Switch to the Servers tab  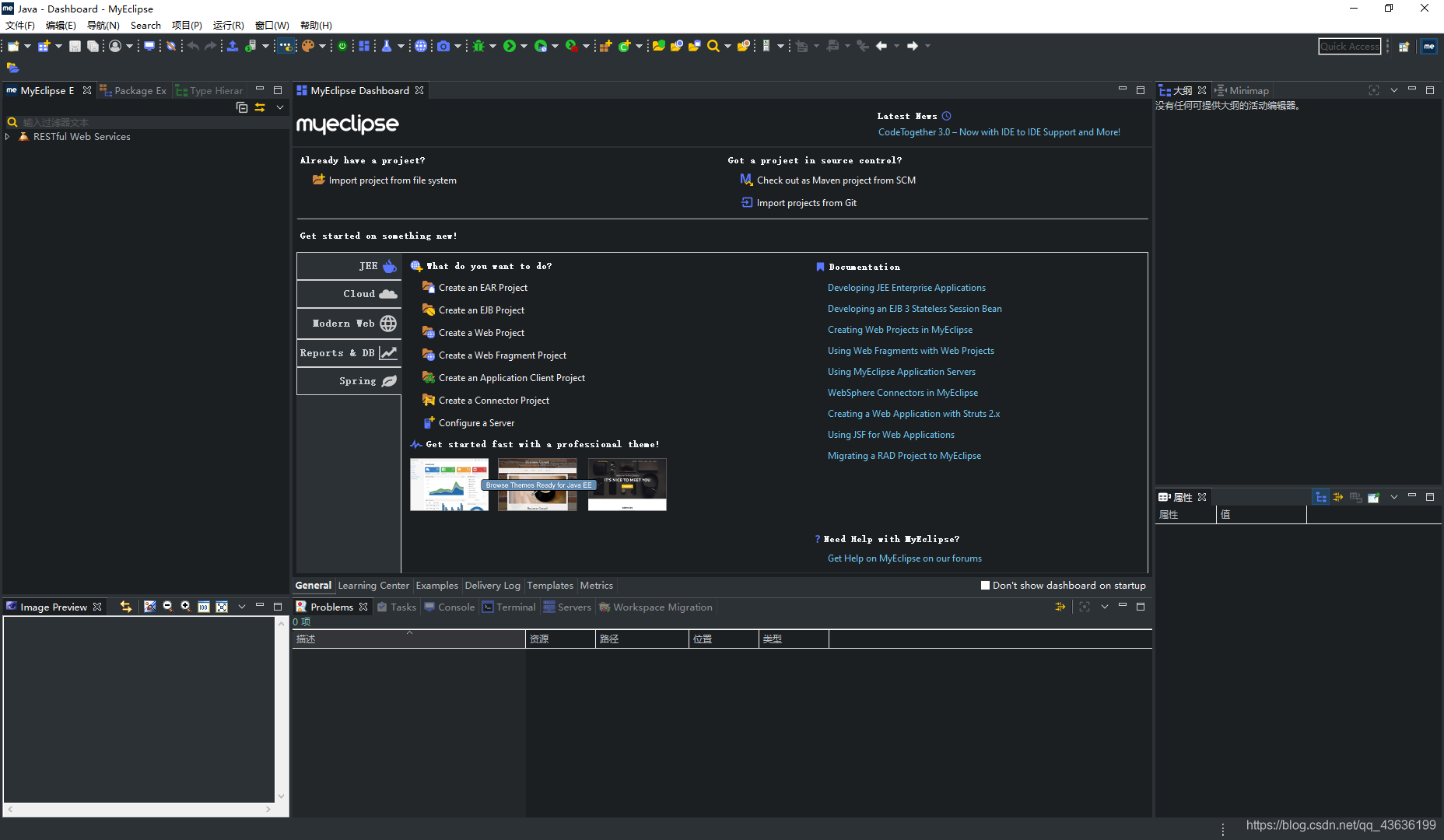[567, 607]
